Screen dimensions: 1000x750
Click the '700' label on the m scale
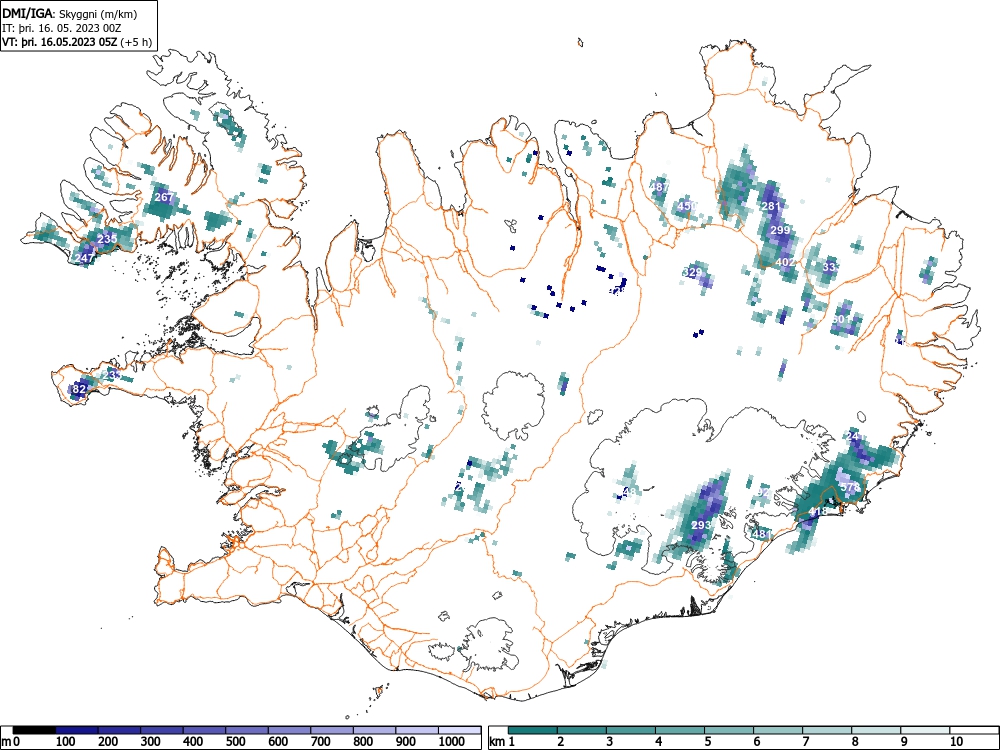(x=321, y=742)
